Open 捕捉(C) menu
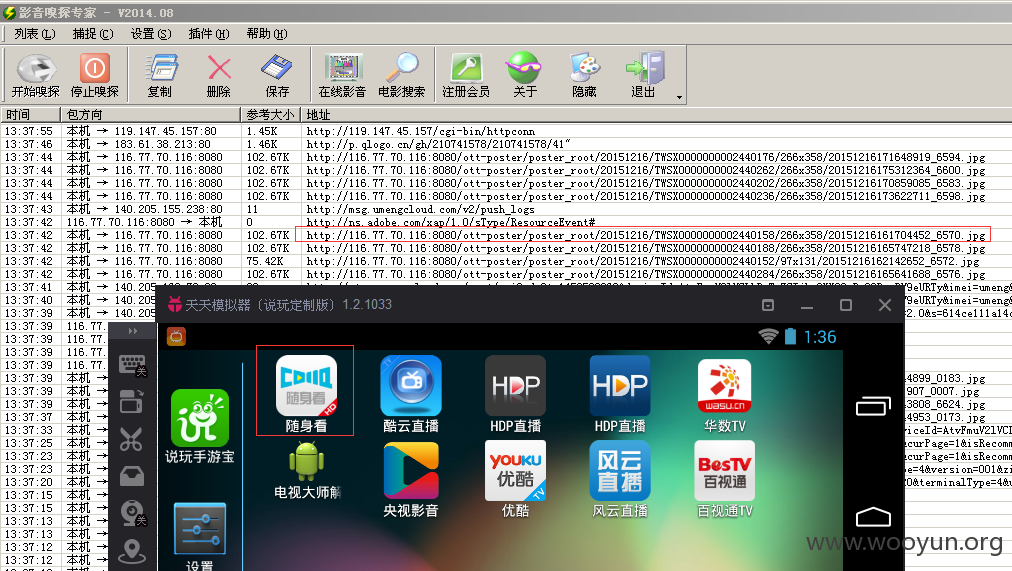 (93, 34)
